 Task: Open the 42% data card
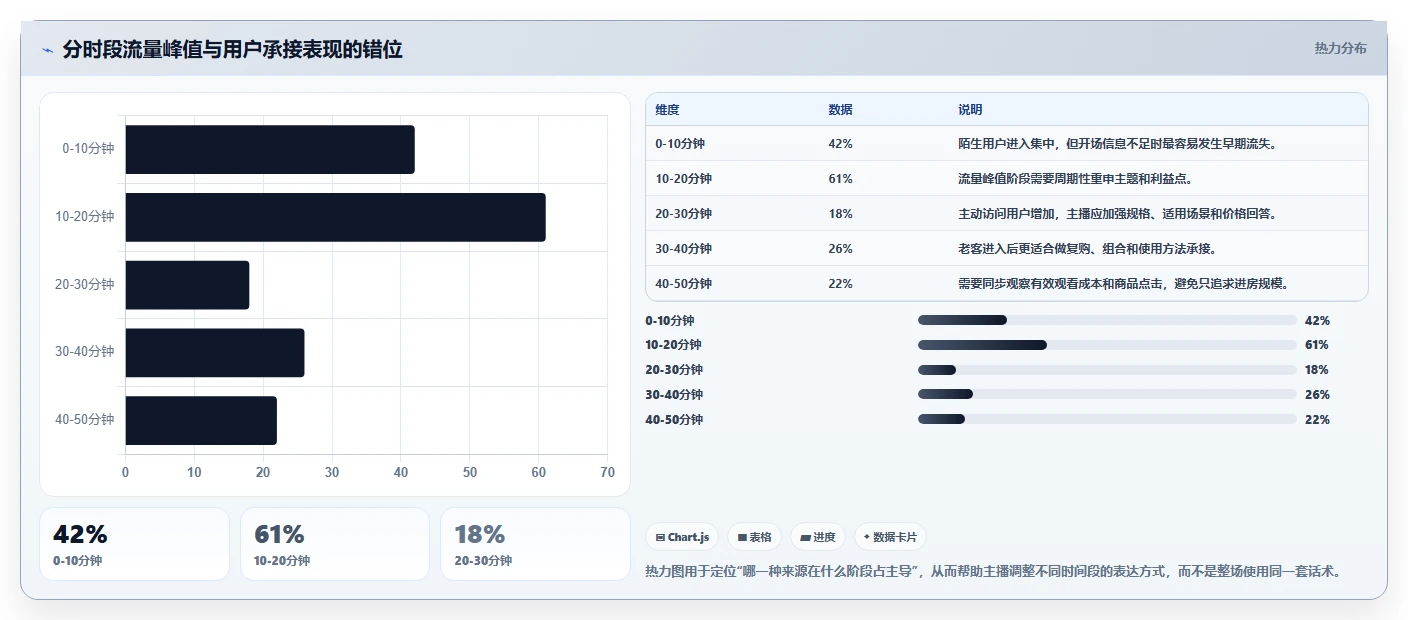pyautogui.click(x=135, y=544)
